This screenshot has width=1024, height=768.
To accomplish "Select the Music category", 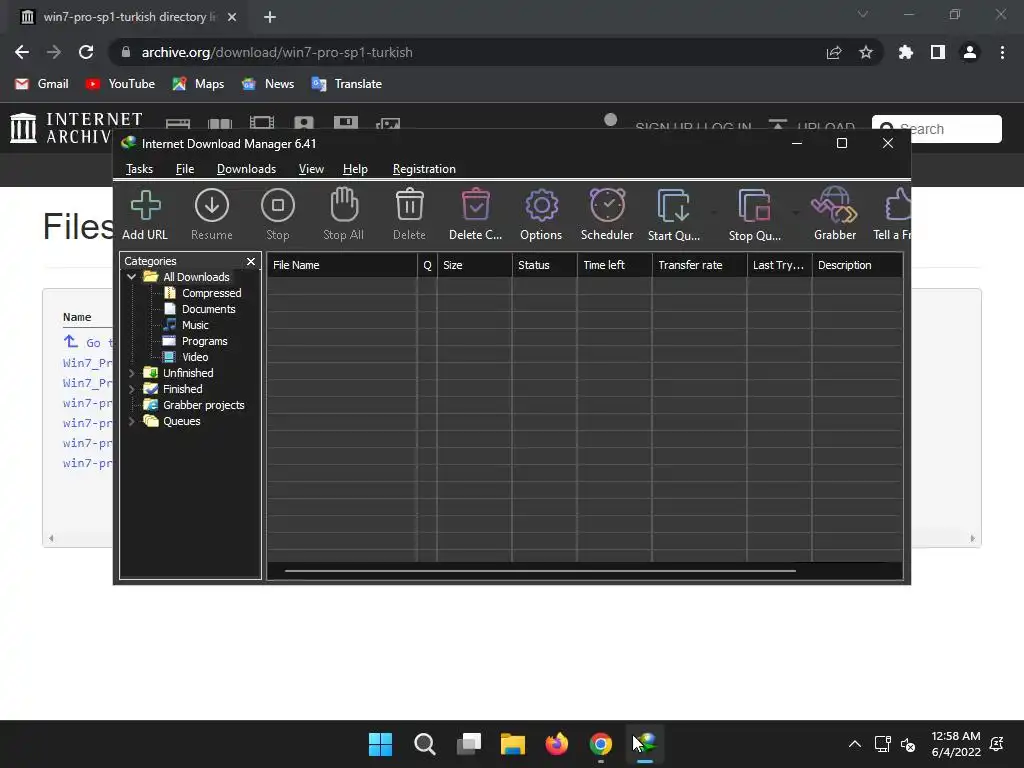I will click(x=195, y=325).
